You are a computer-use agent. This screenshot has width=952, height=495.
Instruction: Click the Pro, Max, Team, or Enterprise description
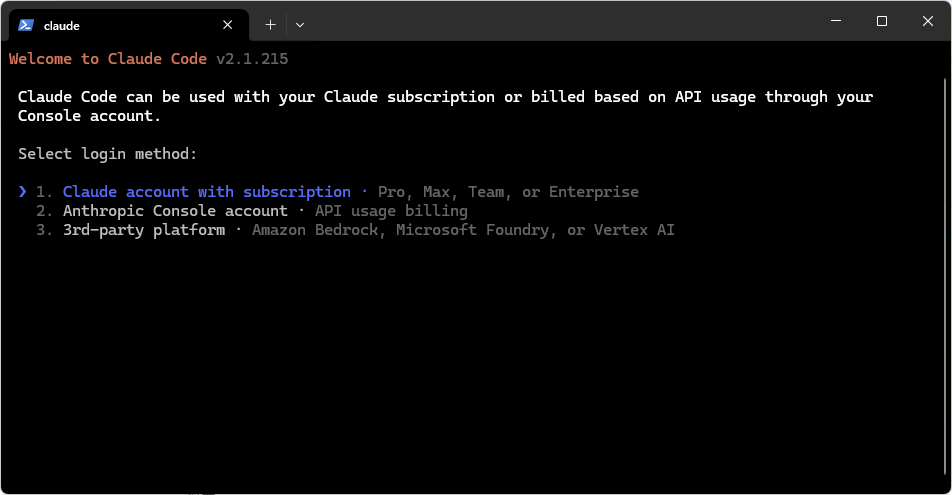pyautogui.click(x=508, y=192)
